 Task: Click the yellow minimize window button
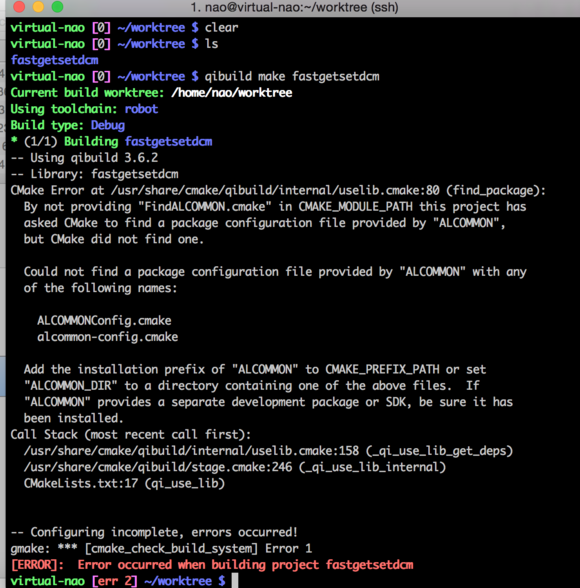point(38,7)
